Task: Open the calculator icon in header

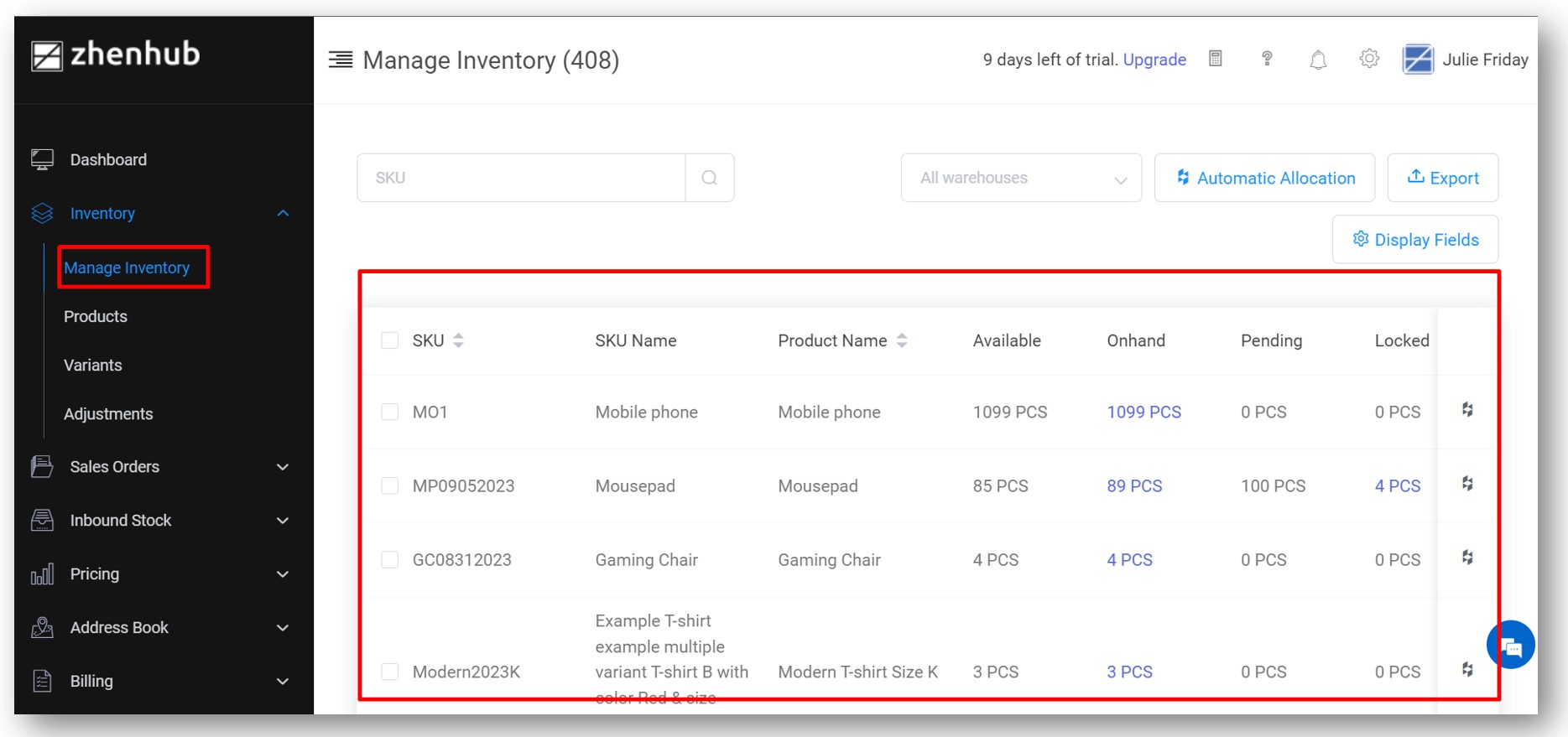Action: (1215, 59)
